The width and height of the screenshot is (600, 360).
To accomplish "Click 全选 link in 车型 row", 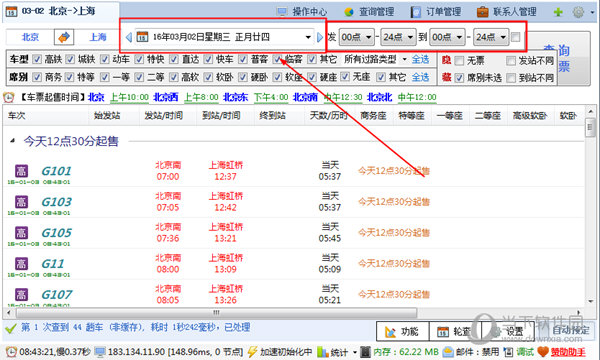I will 420,59.
